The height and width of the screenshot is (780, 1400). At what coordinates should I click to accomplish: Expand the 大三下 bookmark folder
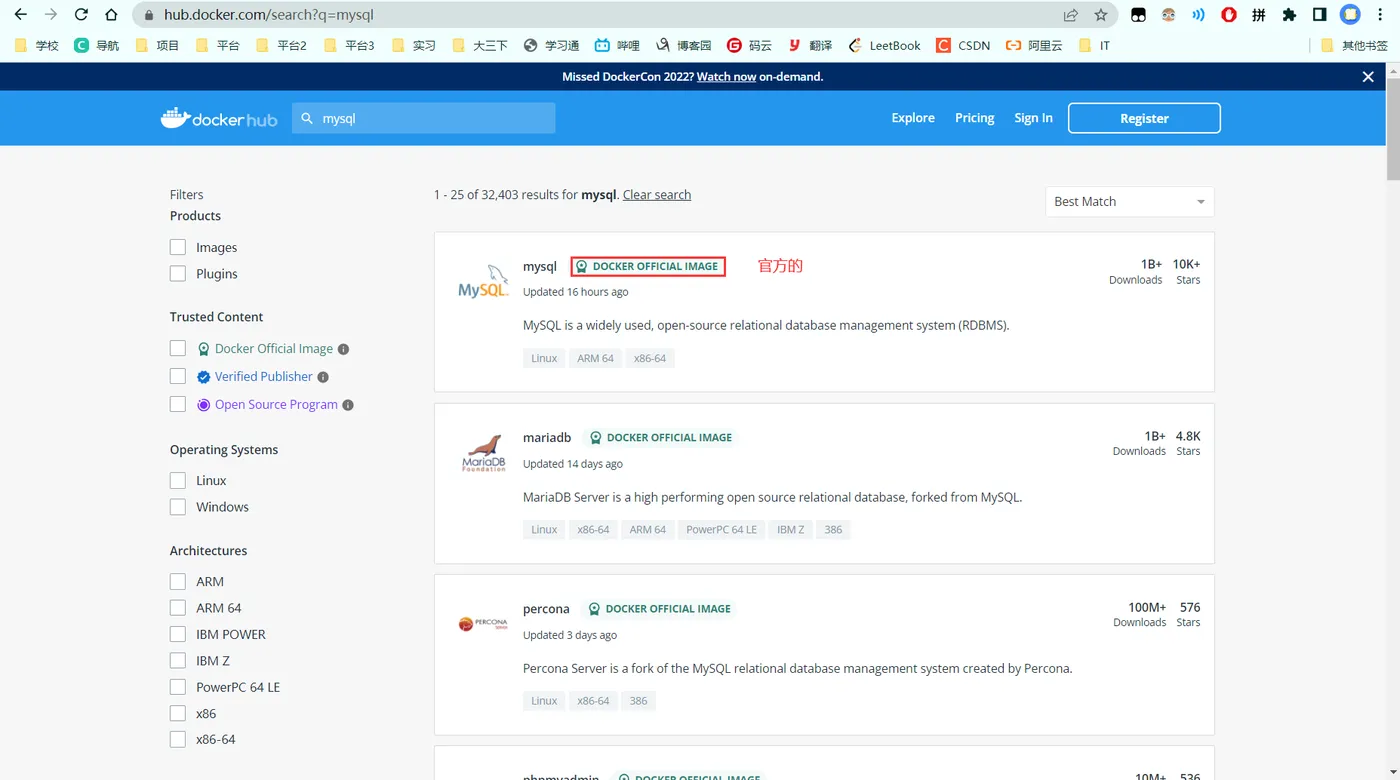coord(480,45)
